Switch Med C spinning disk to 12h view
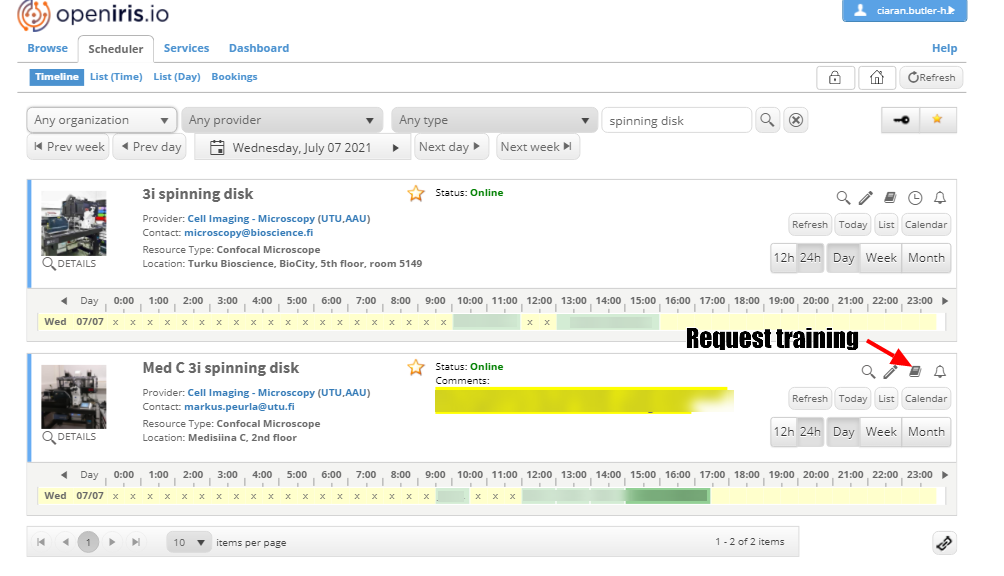 784,432
